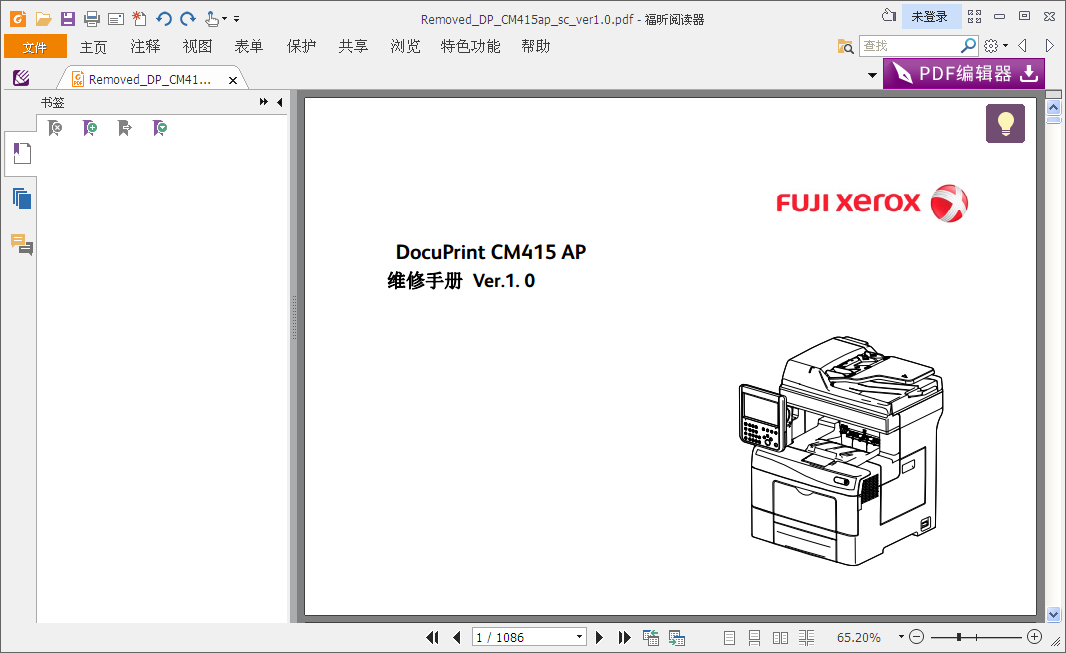
Task: Click the folder search icon near find box
Action: pos(845,46)
